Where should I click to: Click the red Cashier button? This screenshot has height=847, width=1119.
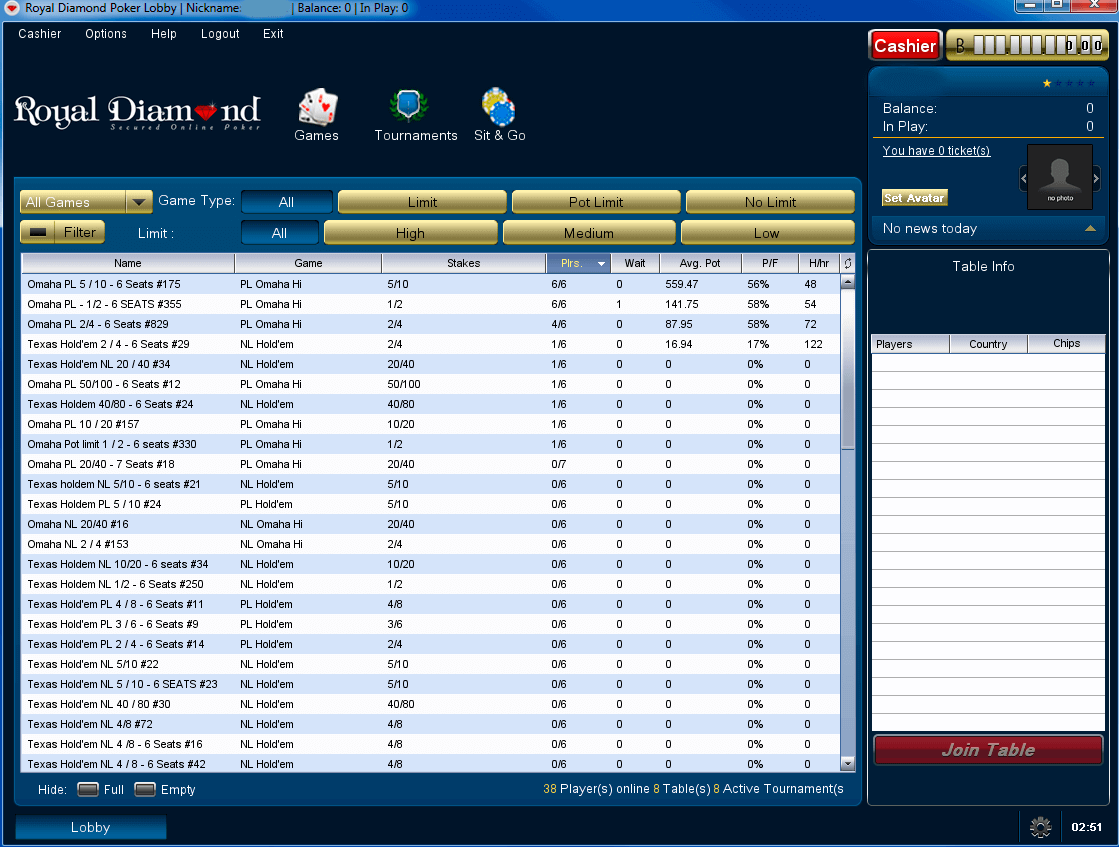904,46
